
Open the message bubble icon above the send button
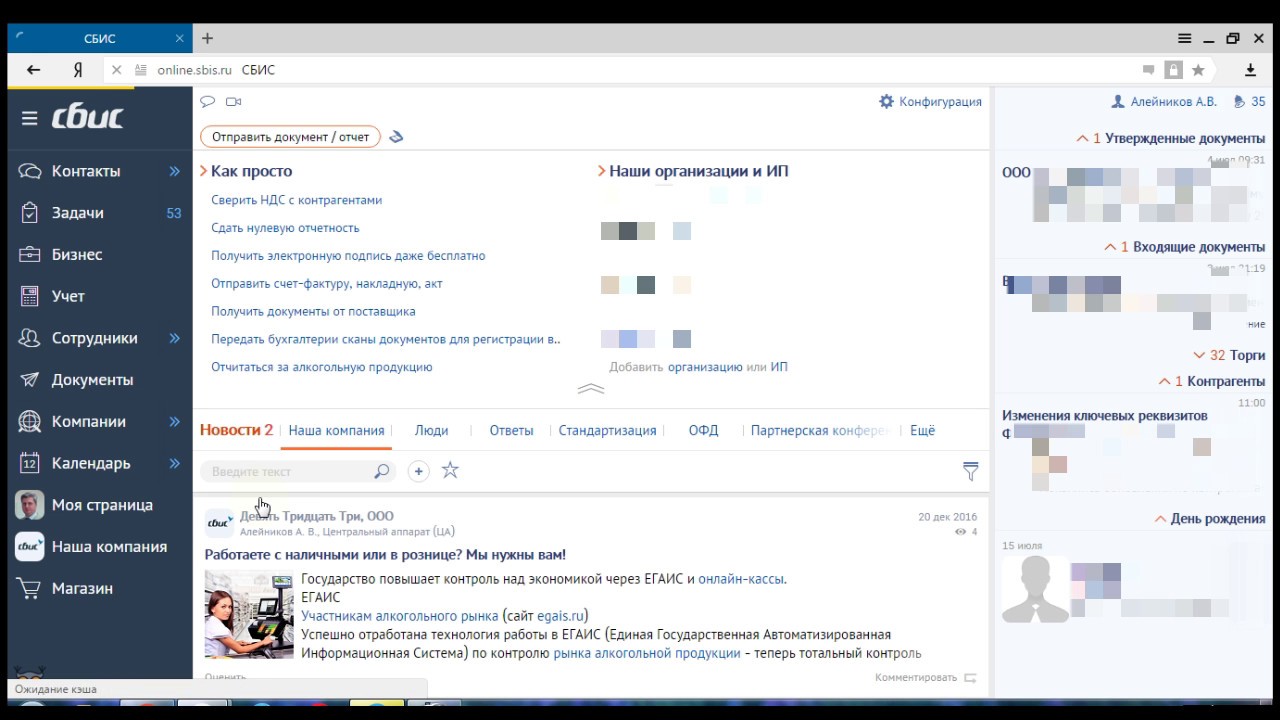click(x=208, y=101)
